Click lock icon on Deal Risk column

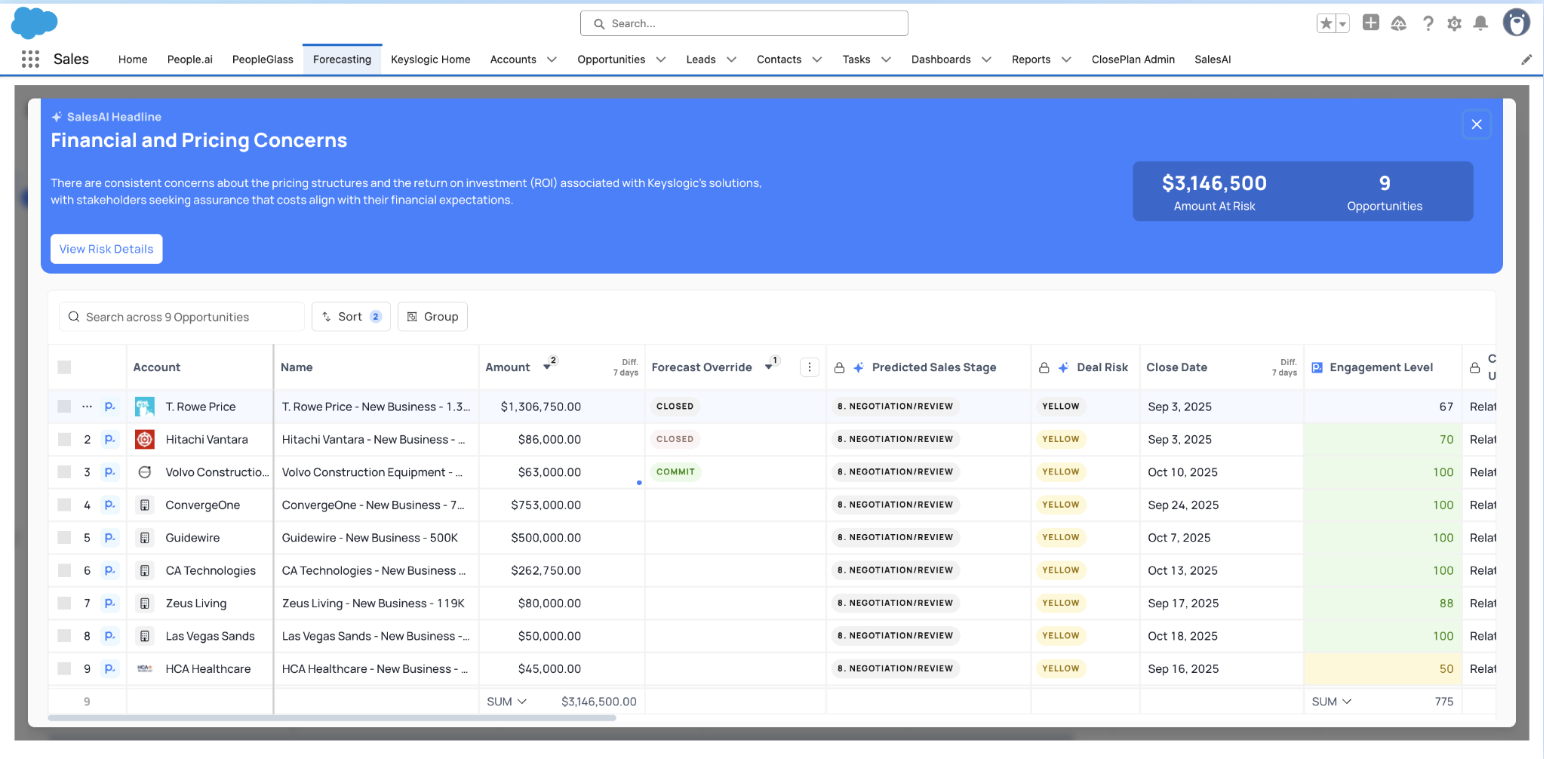click(x=1044, y=368)
